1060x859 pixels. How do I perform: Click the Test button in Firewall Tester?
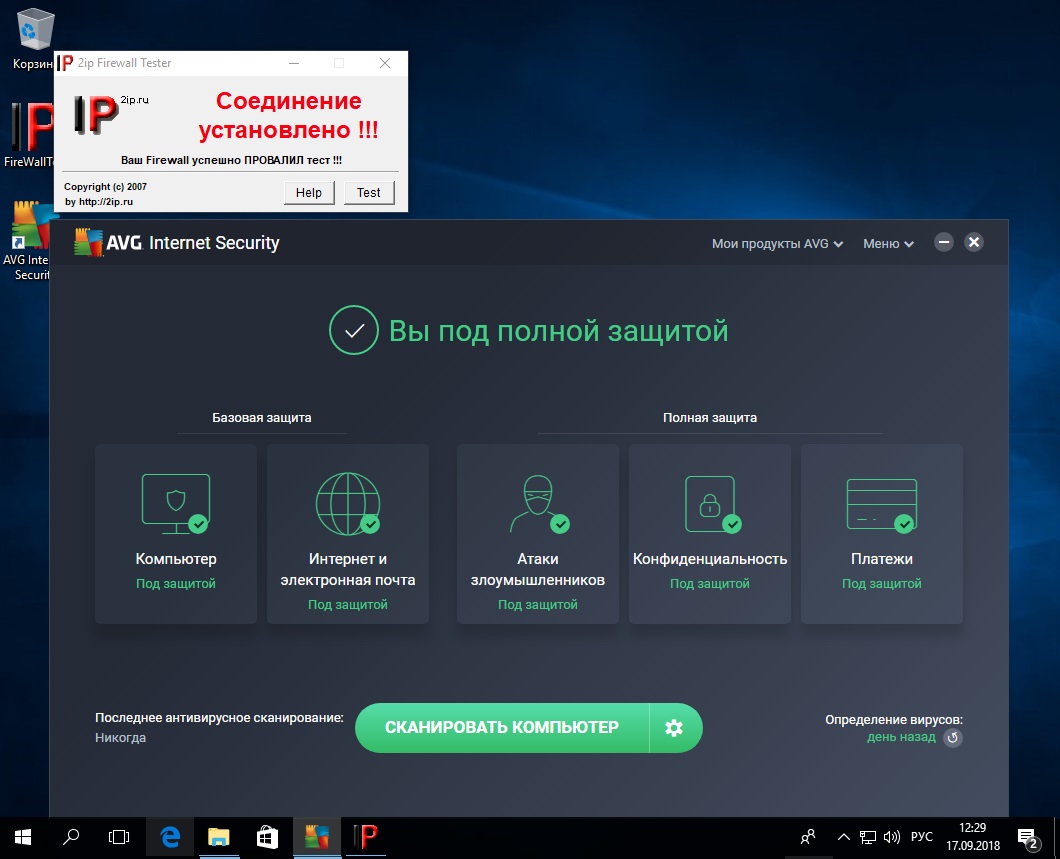[369, 193]
